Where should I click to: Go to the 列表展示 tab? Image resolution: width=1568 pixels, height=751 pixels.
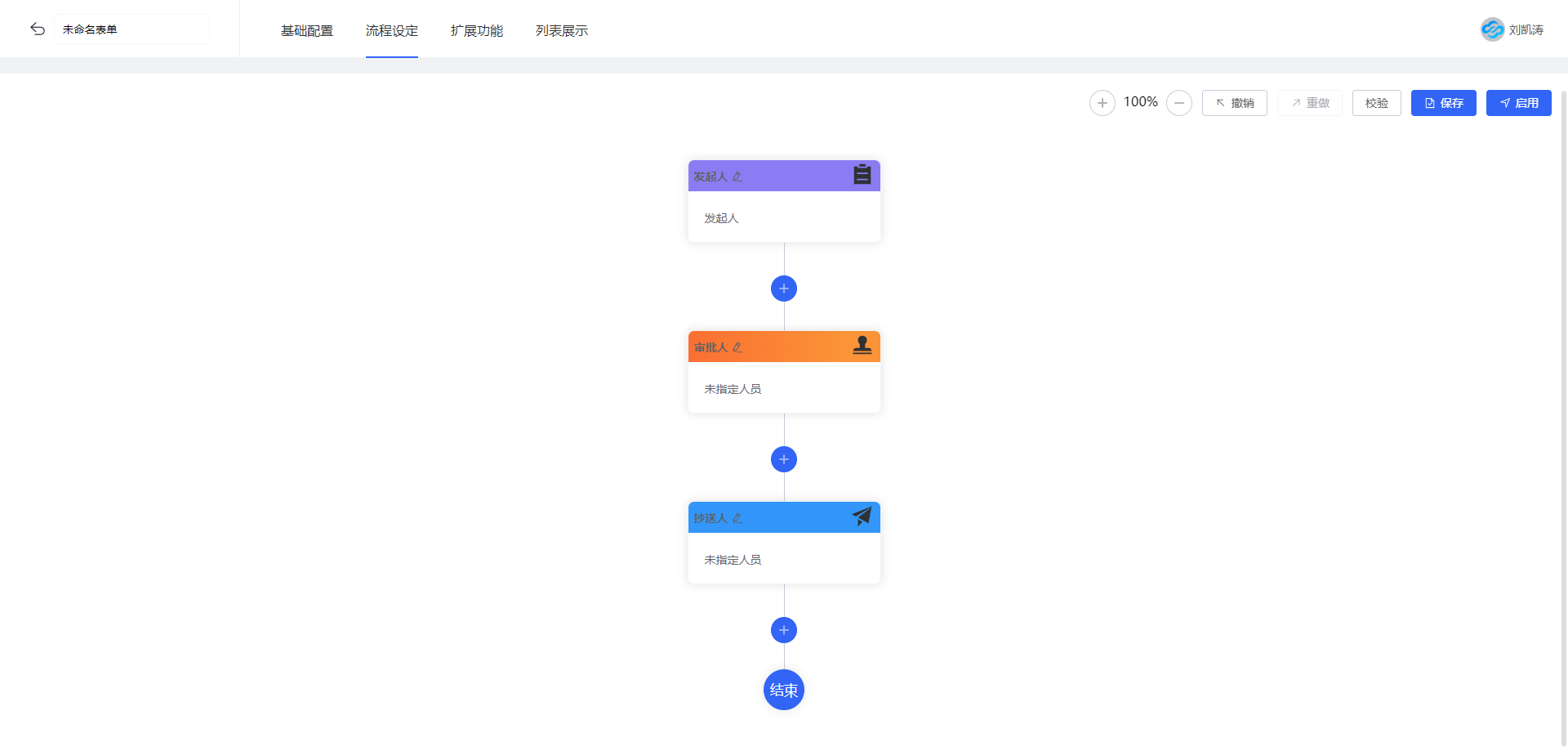click(x=562, y=30)
